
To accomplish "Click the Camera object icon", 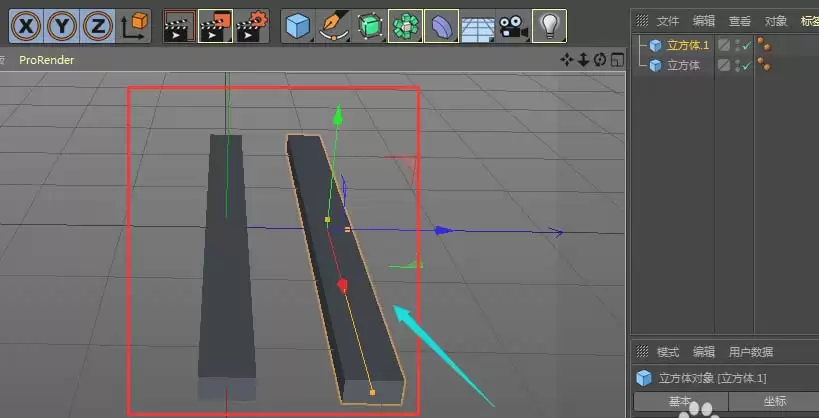I will coord(513,26).
